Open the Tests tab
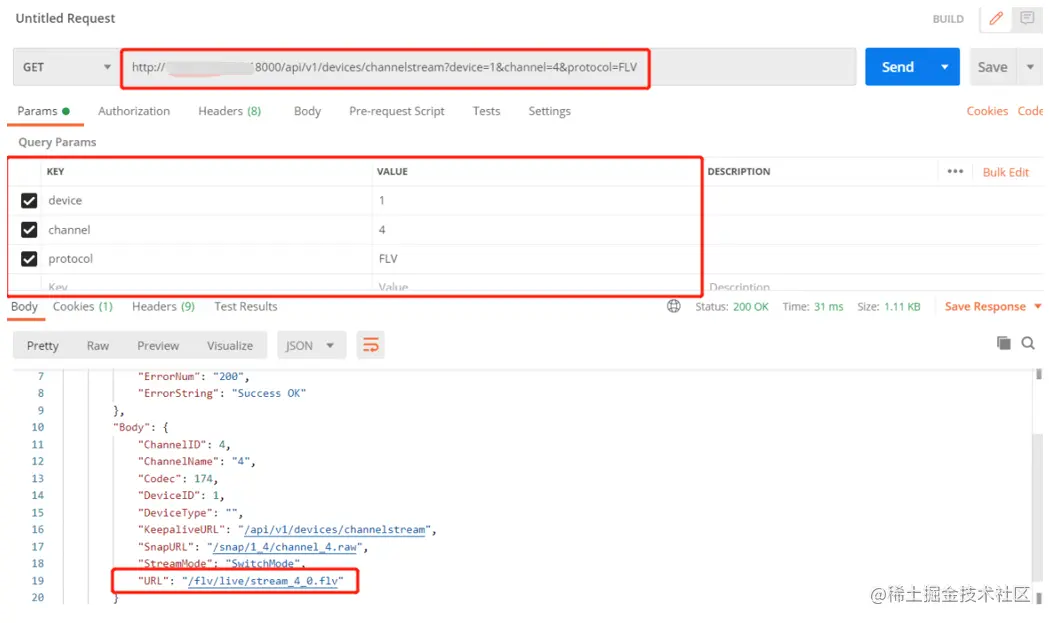 [486, 111]
